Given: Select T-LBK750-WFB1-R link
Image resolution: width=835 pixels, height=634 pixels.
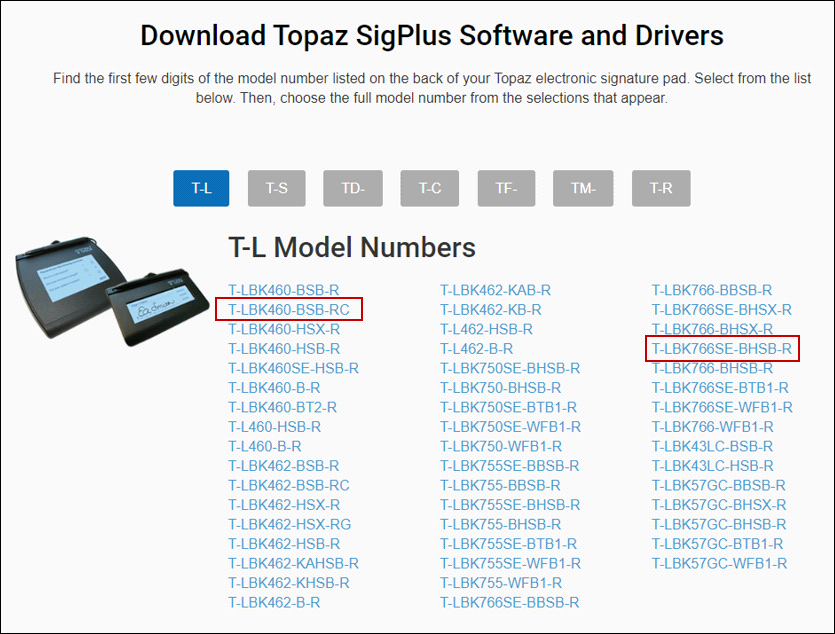Looking at the screenshot, I should tap(502, 447).
